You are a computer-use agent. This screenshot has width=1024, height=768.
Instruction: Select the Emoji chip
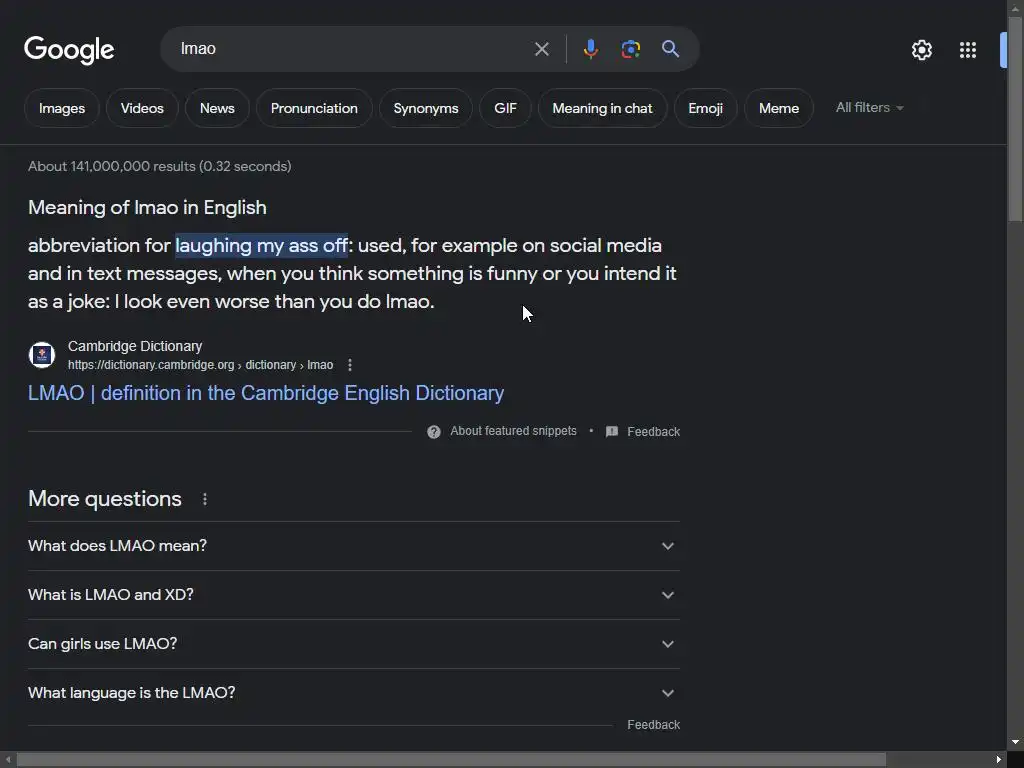(x=705, y=108)
